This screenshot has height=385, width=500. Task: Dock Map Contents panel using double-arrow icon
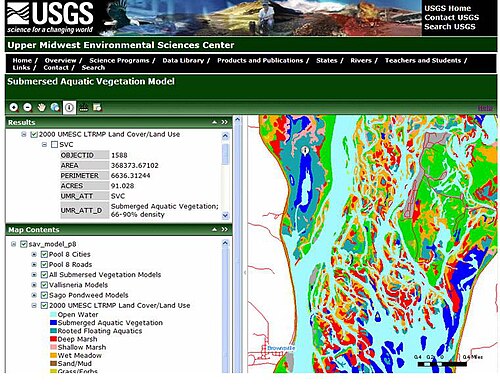(225, 230)
